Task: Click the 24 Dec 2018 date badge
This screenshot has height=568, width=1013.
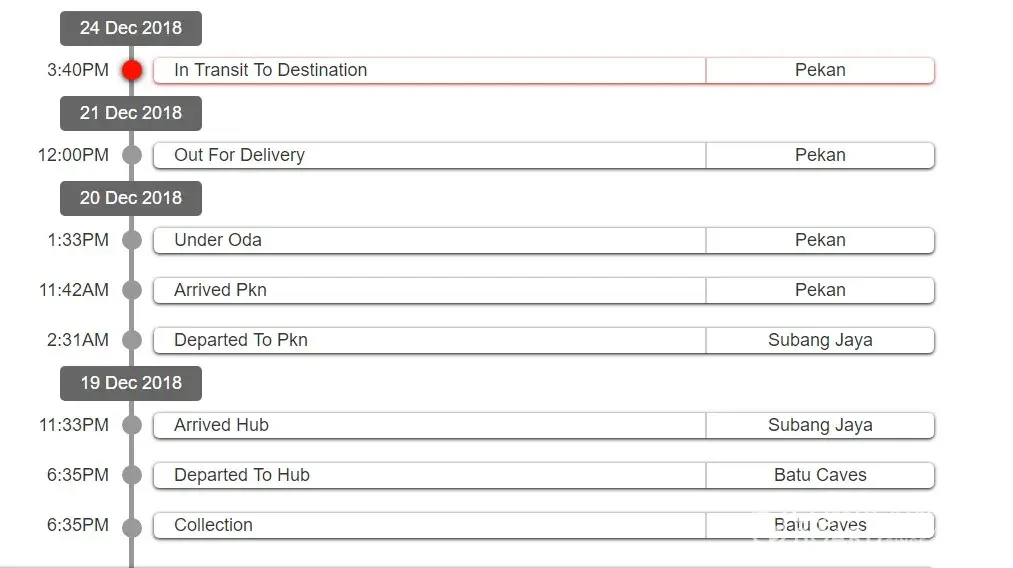Action: 131,28
